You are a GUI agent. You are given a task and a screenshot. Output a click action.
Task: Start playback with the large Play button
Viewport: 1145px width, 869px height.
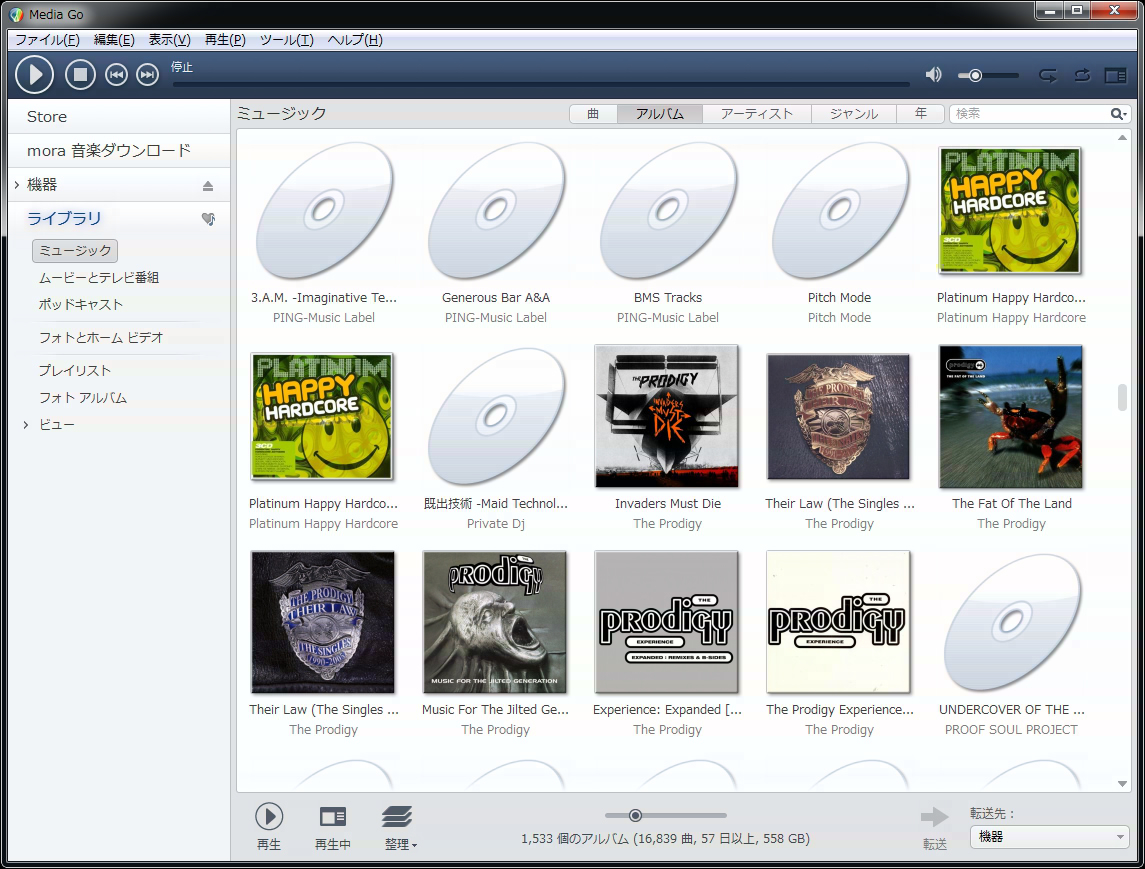coord(34,74)
